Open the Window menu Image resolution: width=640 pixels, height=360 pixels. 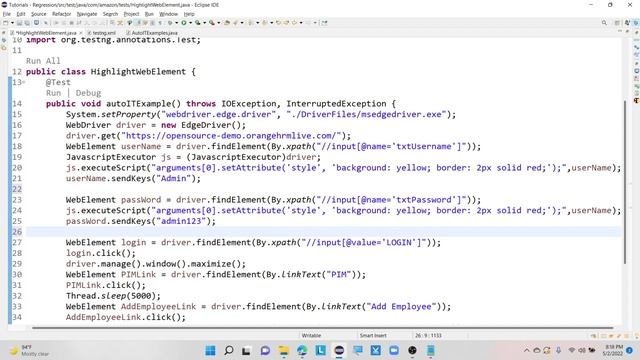169,14
